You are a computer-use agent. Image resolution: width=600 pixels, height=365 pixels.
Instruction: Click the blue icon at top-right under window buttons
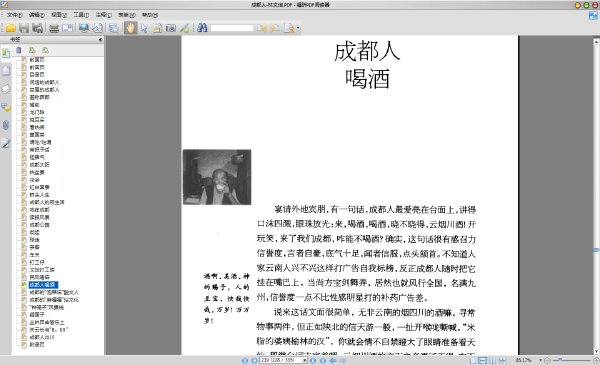click(x=593, y=16)
